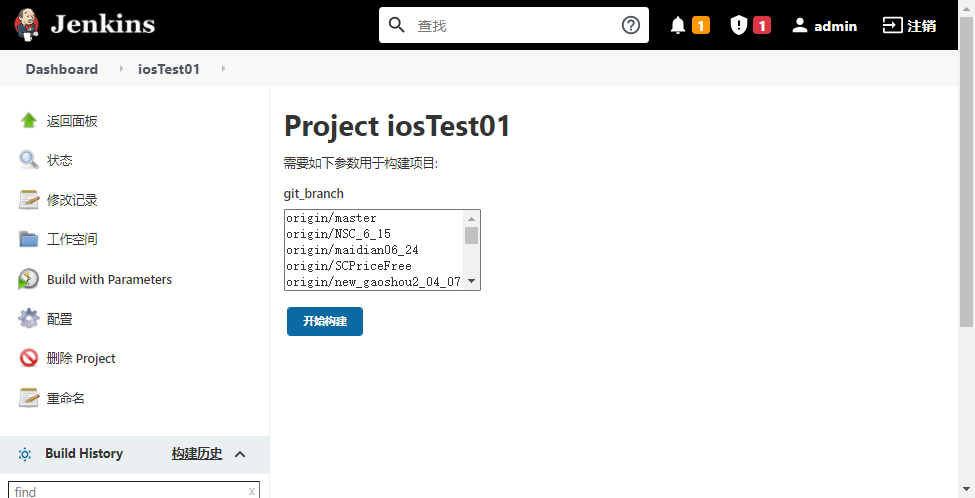Open 修改记录 in sidebar
Image resolution: width=975 pixels, height=498 pixels.
click(72, 200)
